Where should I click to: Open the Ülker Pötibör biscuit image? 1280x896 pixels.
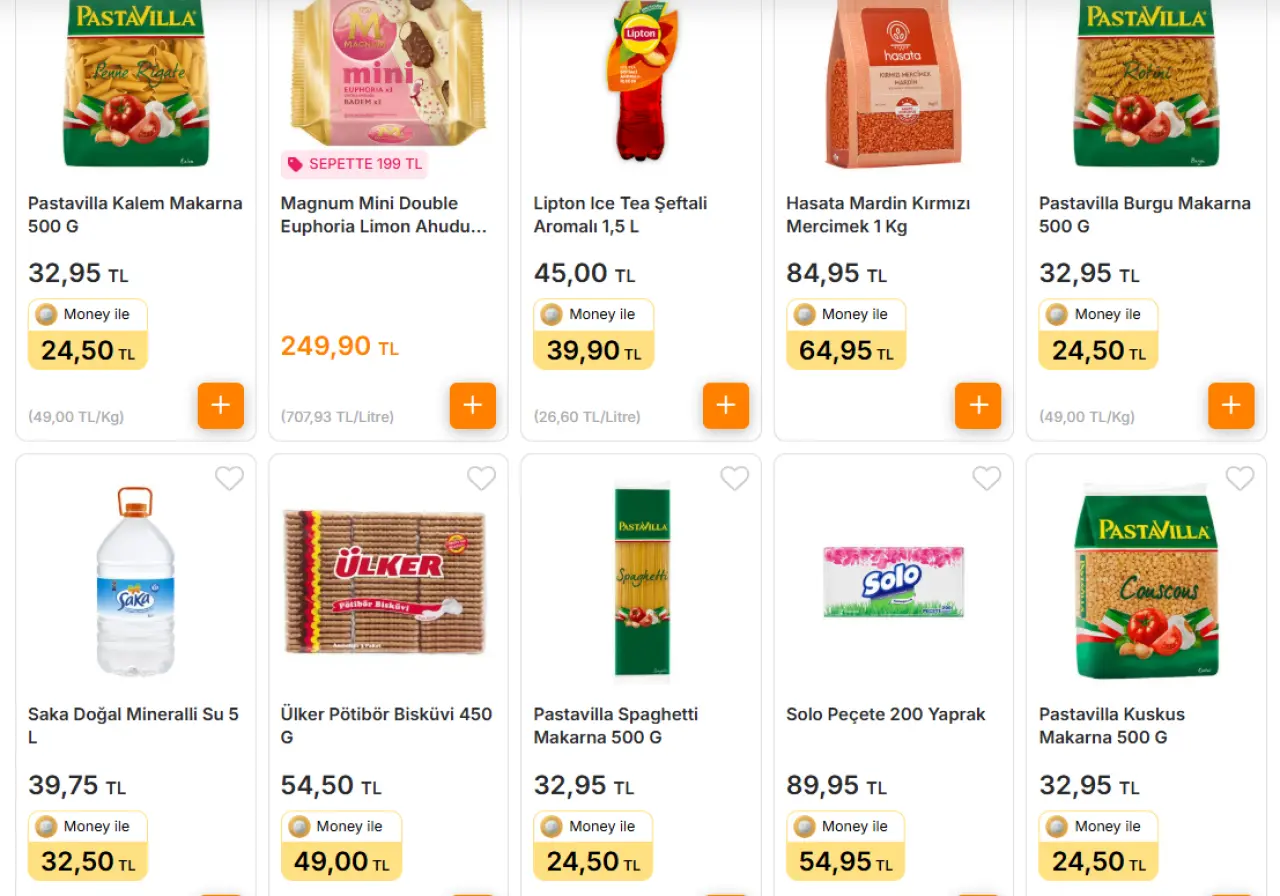coord(385,582)
